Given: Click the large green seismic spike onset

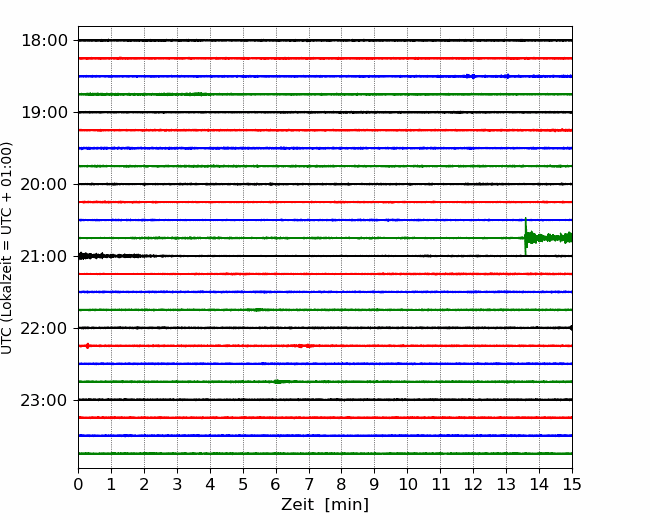Looking at the screenshot, I should click(526, 236).
